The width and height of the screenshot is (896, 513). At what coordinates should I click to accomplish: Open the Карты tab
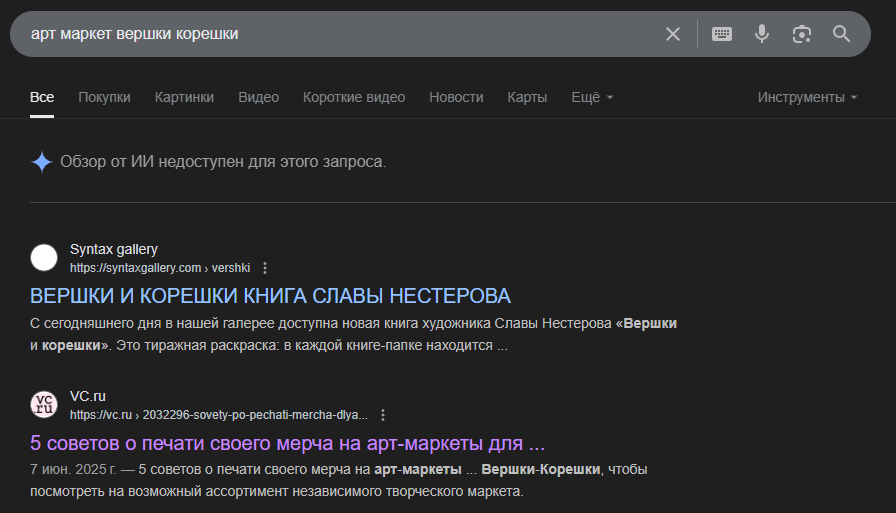coord(527,98)
